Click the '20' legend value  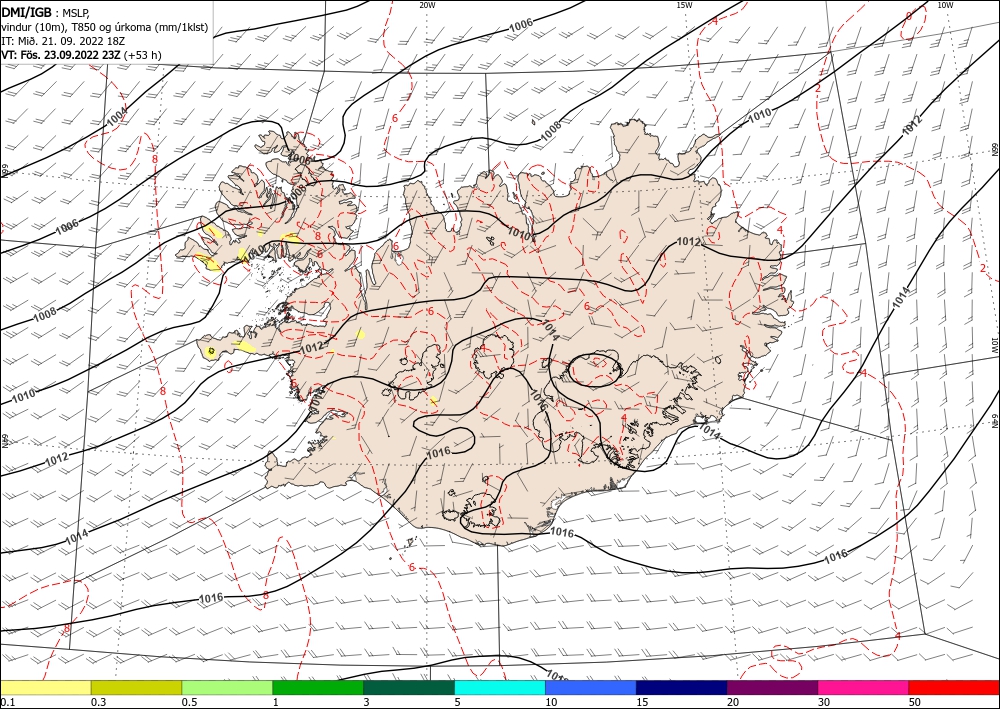[733, 702]
